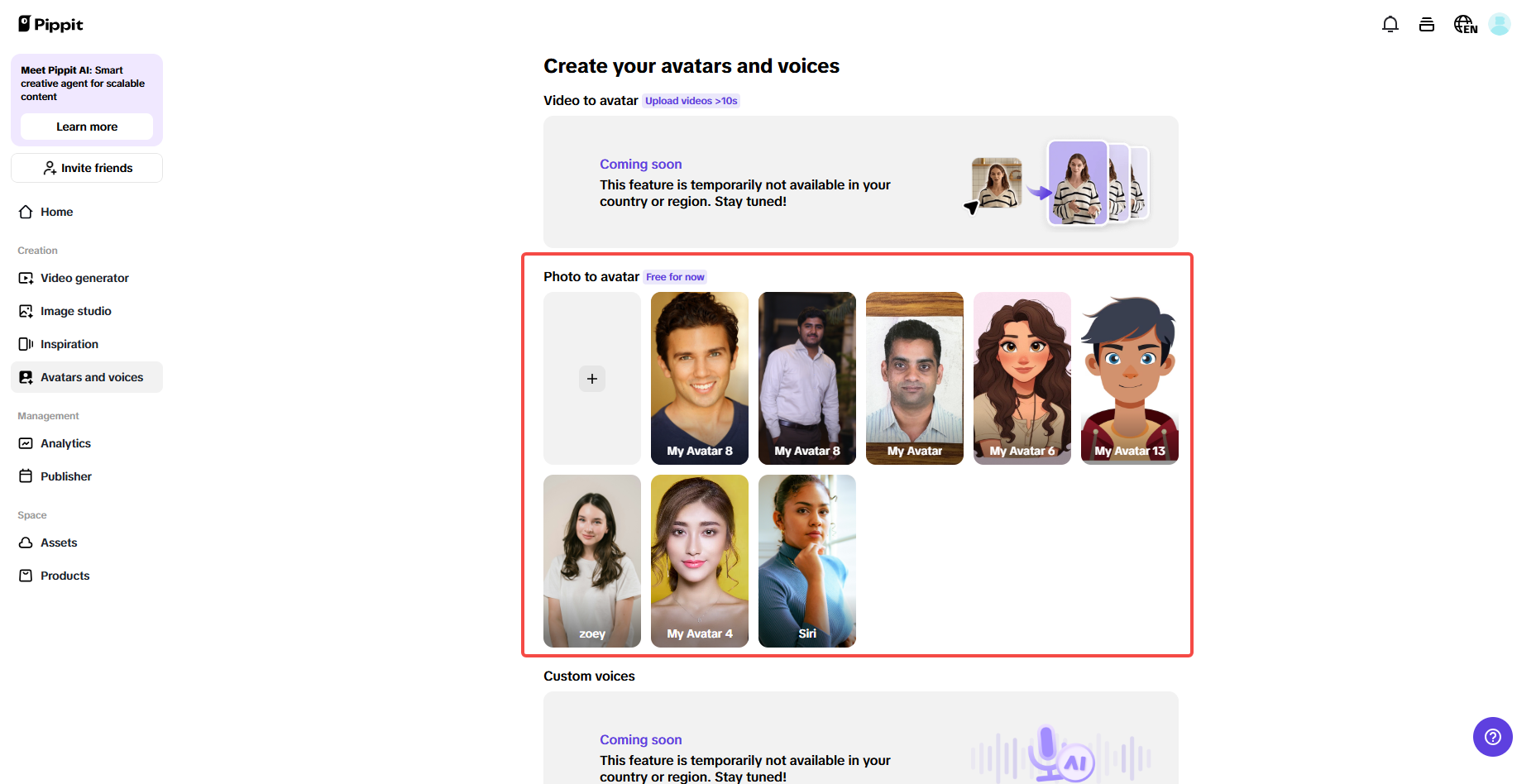Select the My Avatar 13 cartoon boy
Viewport: 1536px width, 784px height.
click(x=1130, y=378)
